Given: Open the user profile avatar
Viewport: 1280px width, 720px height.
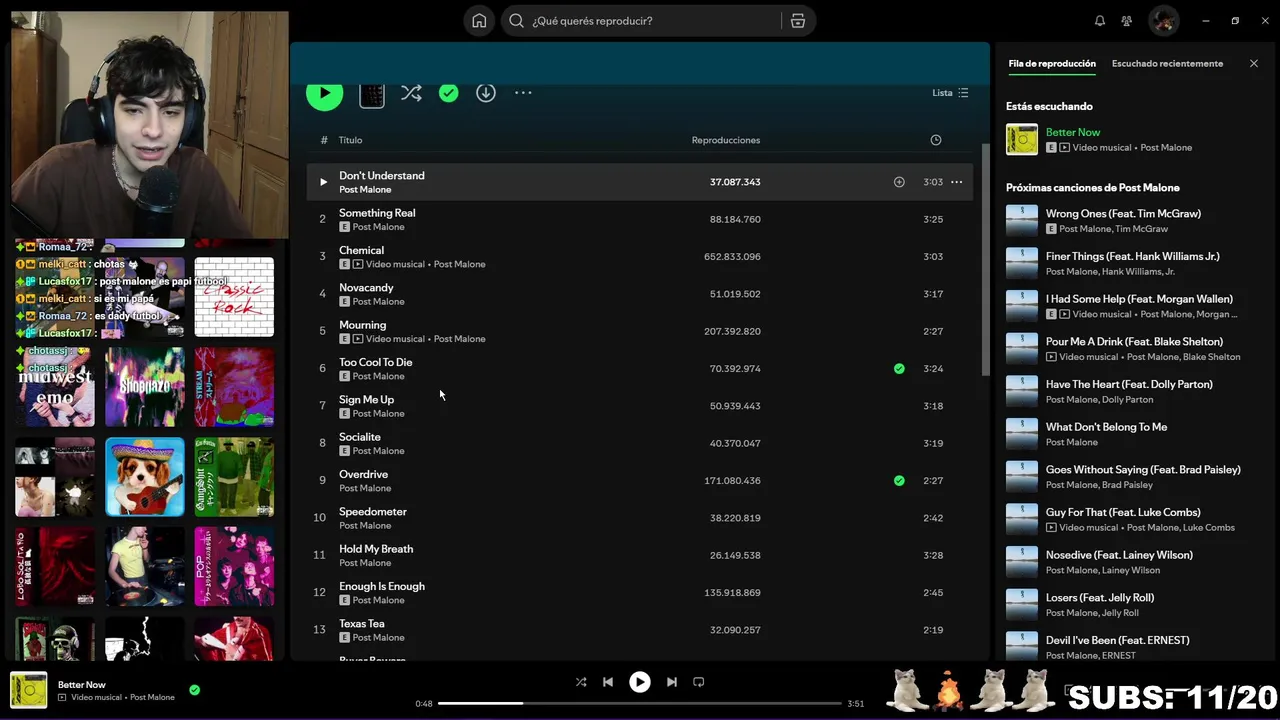Looking at the screenshot, I should pyautogui.click(x=1163, y=20).
